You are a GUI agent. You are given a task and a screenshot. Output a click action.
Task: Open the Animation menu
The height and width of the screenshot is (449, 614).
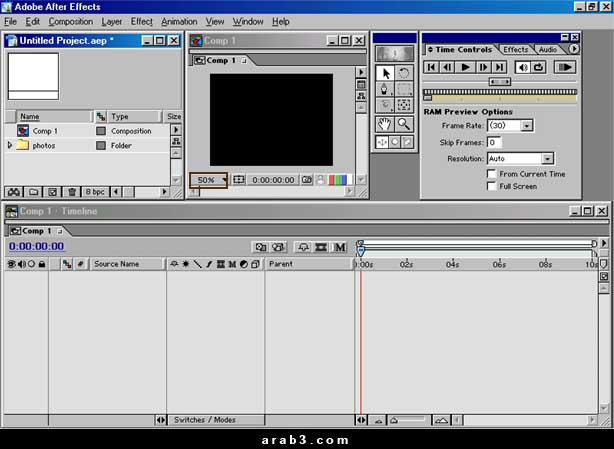point(179,22)
